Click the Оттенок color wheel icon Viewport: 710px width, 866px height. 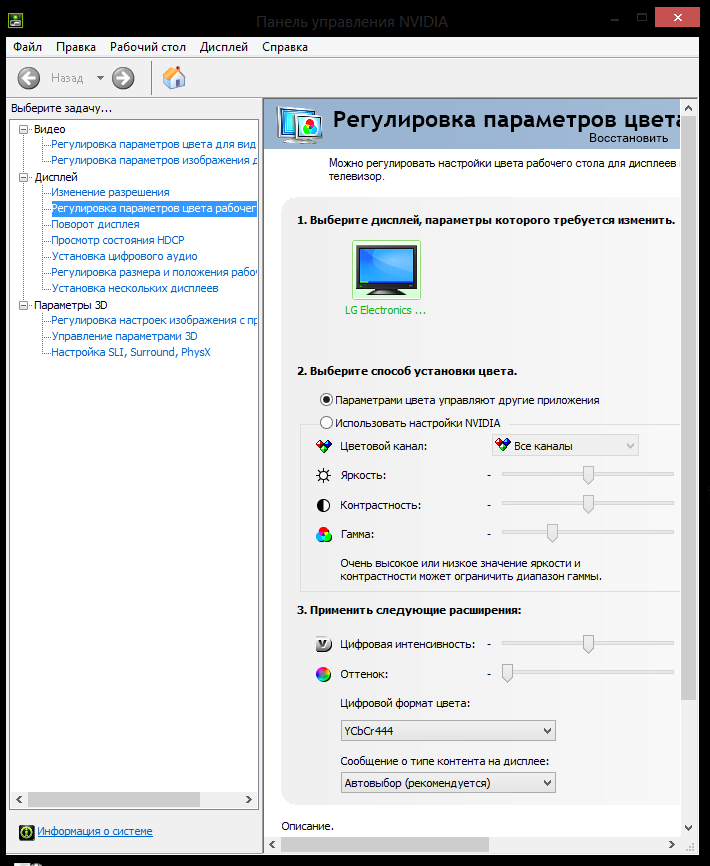tap(324, 674)
